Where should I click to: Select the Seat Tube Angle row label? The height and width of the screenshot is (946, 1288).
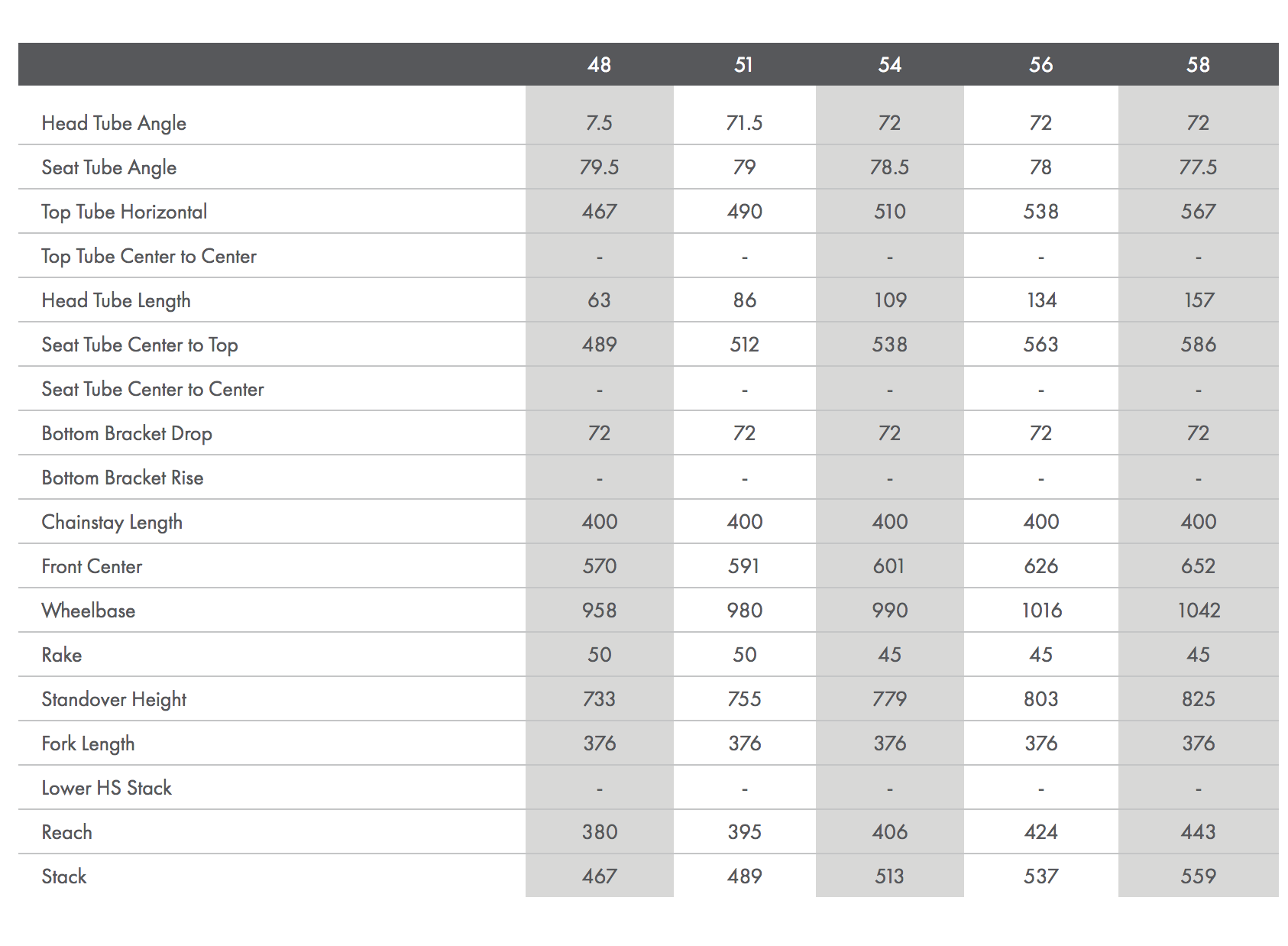(108, 167)
